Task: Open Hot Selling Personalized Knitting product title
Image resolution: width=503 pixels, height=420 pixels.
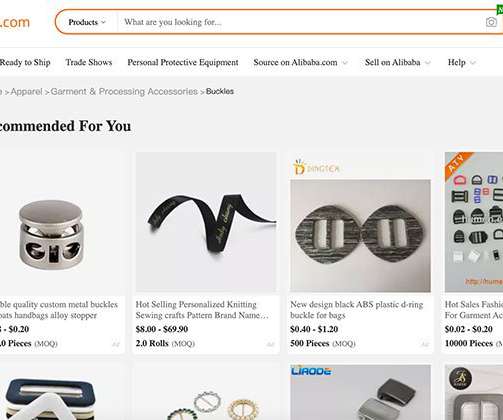Action: point(202,310)
